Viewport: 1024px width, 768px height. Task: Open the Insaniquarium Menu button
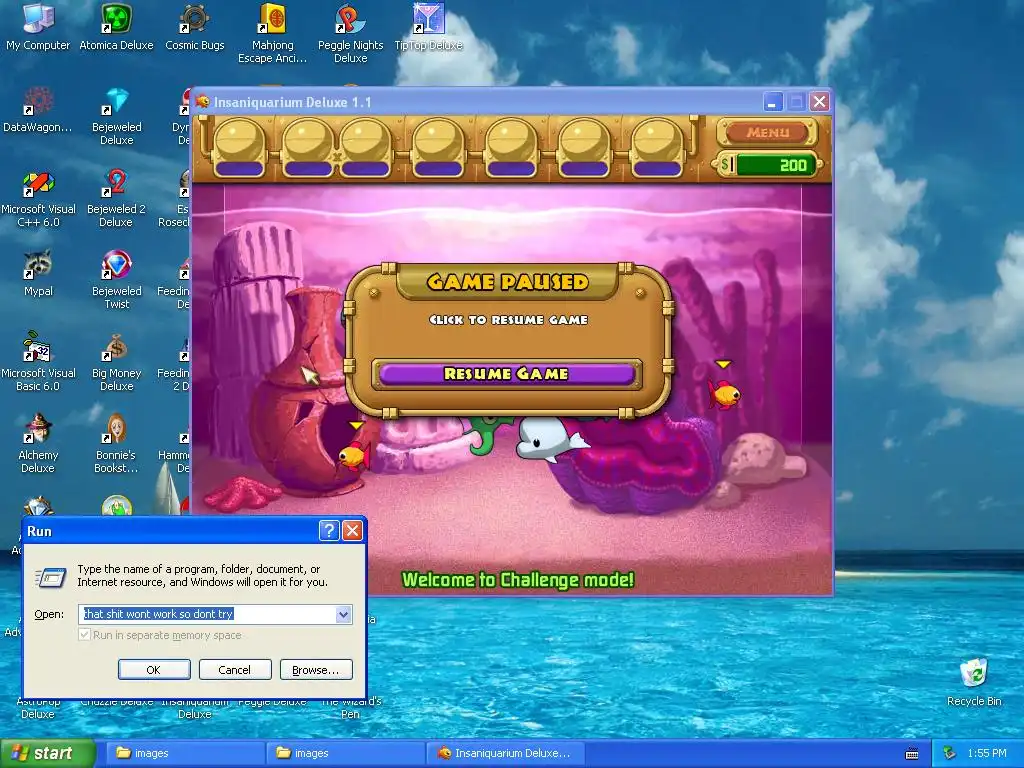click(767, 132)
